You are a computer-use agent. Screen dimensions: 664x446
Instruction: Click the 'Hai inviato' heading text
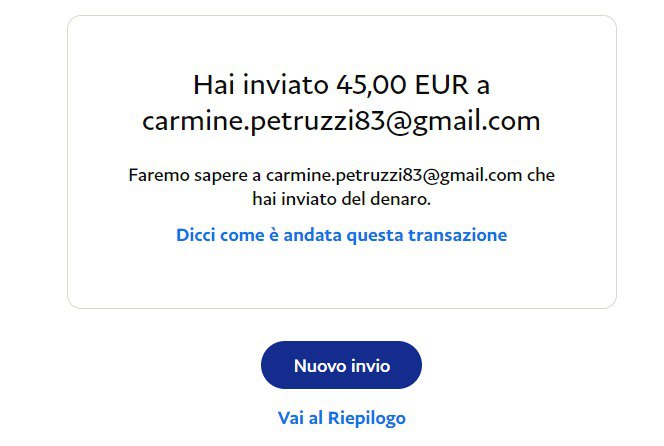click(260, 85)
